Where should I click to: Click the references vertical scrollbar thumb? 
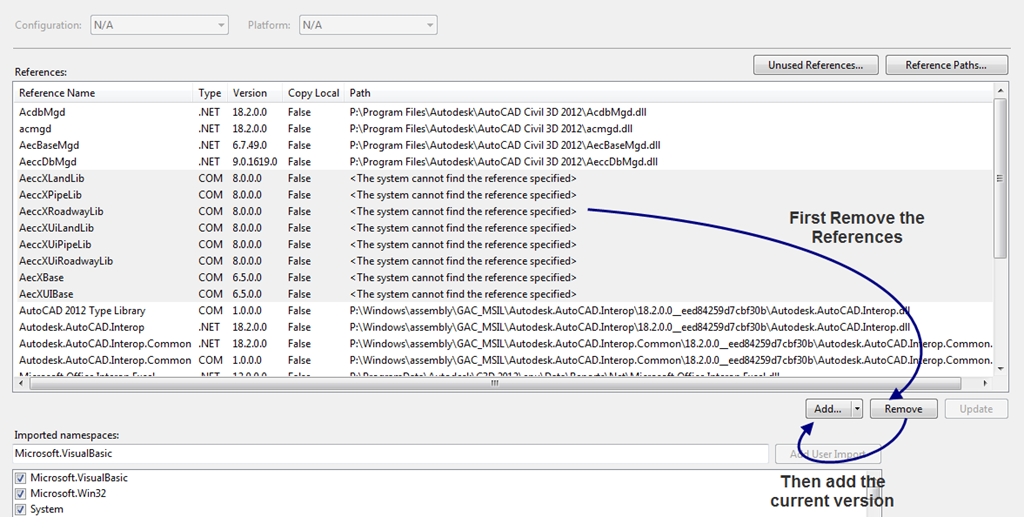1000,178
